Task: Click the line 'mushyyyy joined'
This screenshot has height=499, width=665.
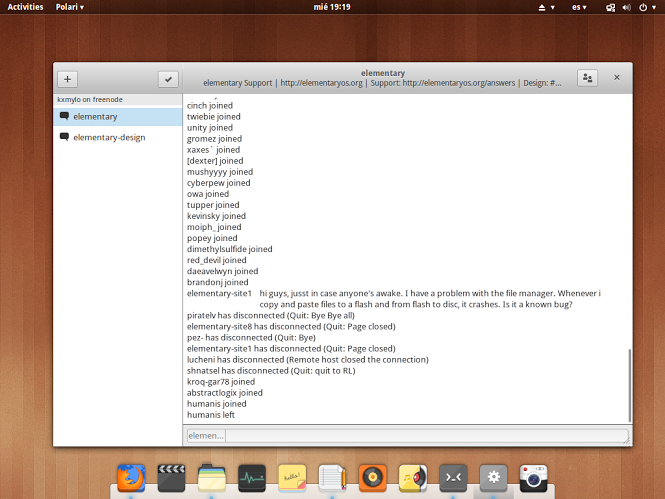Action: click(220, 172)
